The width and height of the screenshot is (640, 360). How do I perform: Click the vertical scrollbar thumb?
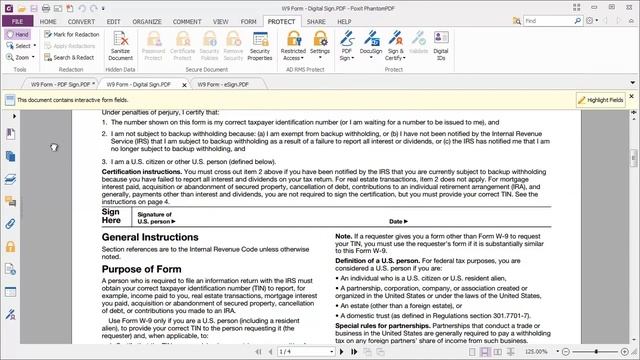point(633,158)
